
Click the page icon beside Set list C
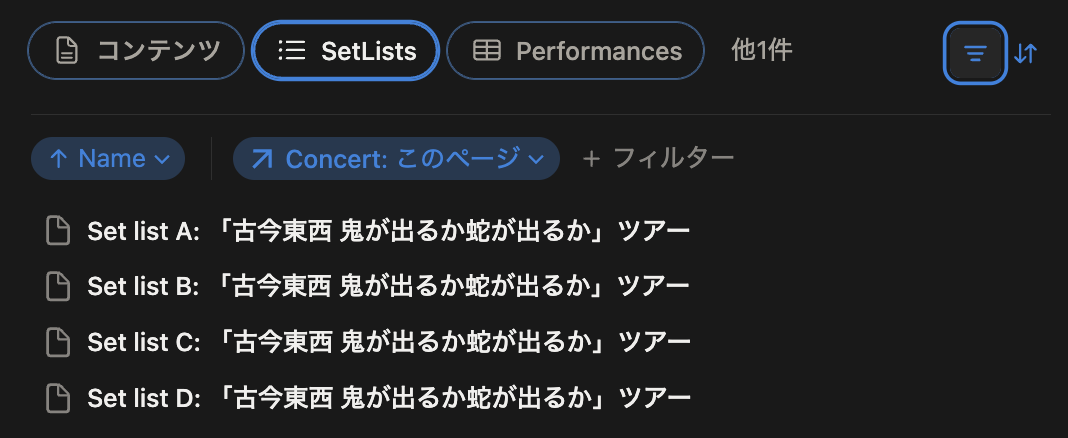[x=58, y=341]
